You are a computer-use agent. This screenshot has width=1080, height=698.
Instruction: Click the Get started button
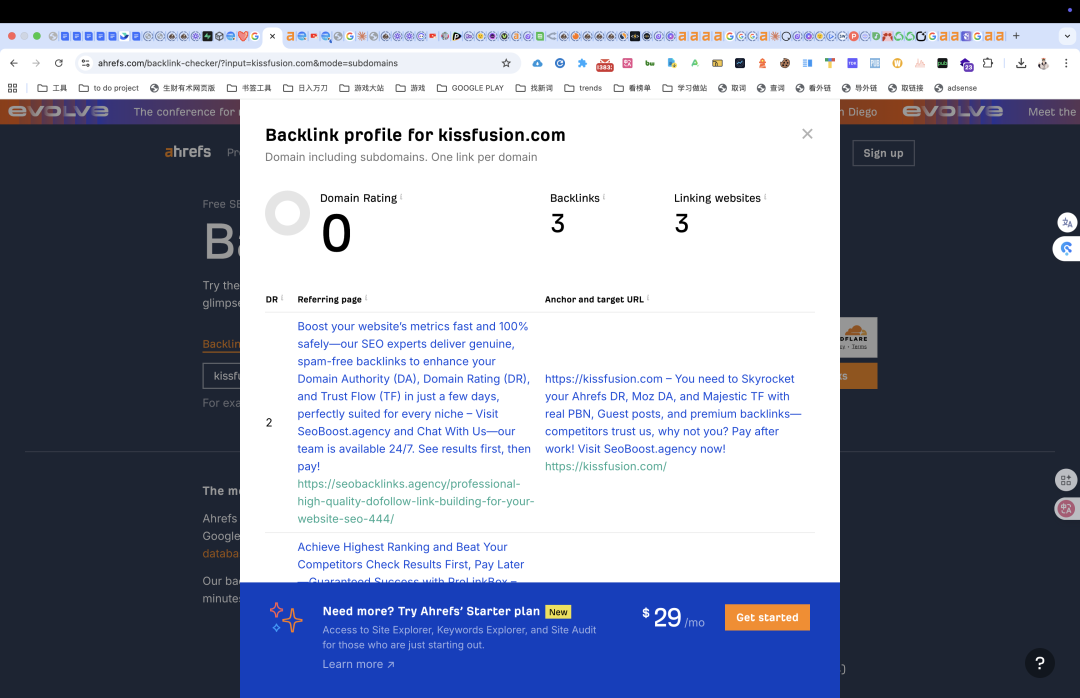(x=767, y=617)
